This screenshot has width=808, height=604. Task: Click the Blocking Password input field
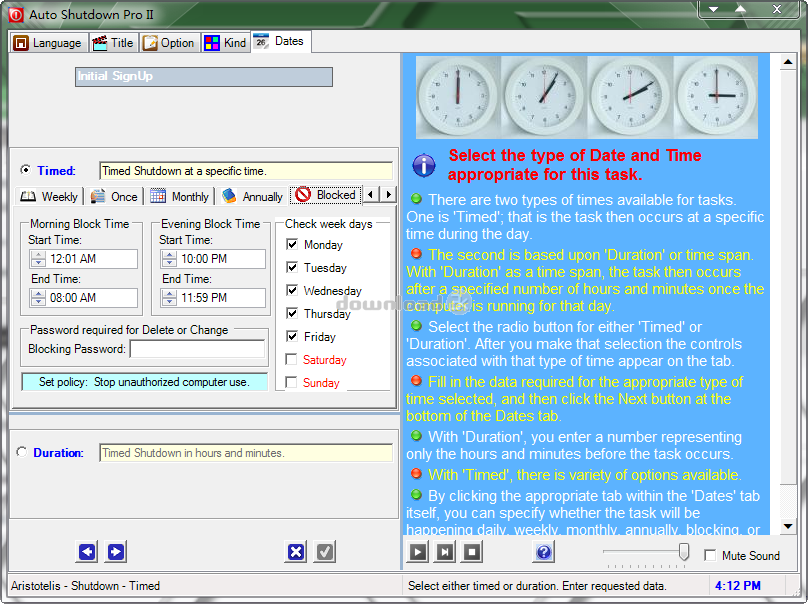pyautogui.click(x=198, y=349)
